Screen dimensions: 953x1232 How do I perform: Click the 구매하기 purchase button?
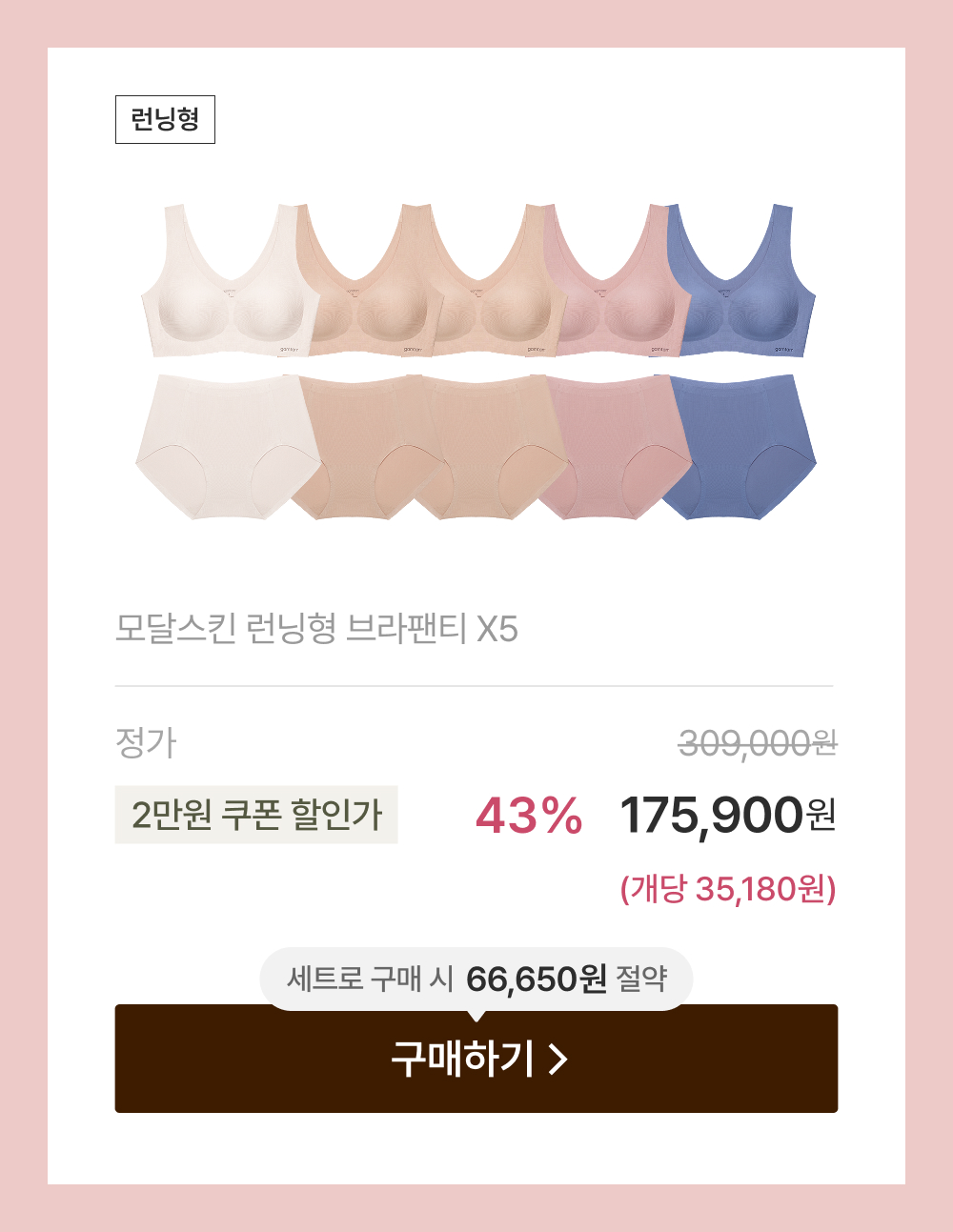pos(476,1059)
